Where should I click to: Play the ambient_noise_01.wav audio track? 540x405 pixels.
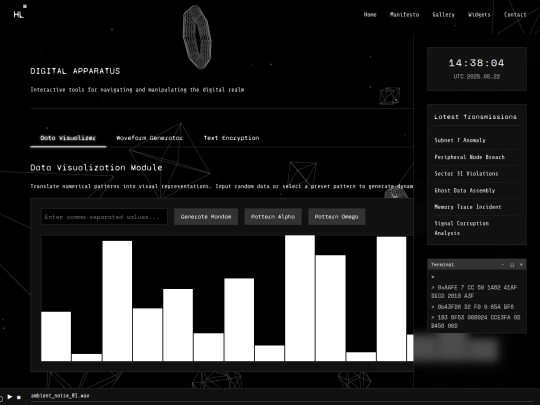click(x=10, y=397)
